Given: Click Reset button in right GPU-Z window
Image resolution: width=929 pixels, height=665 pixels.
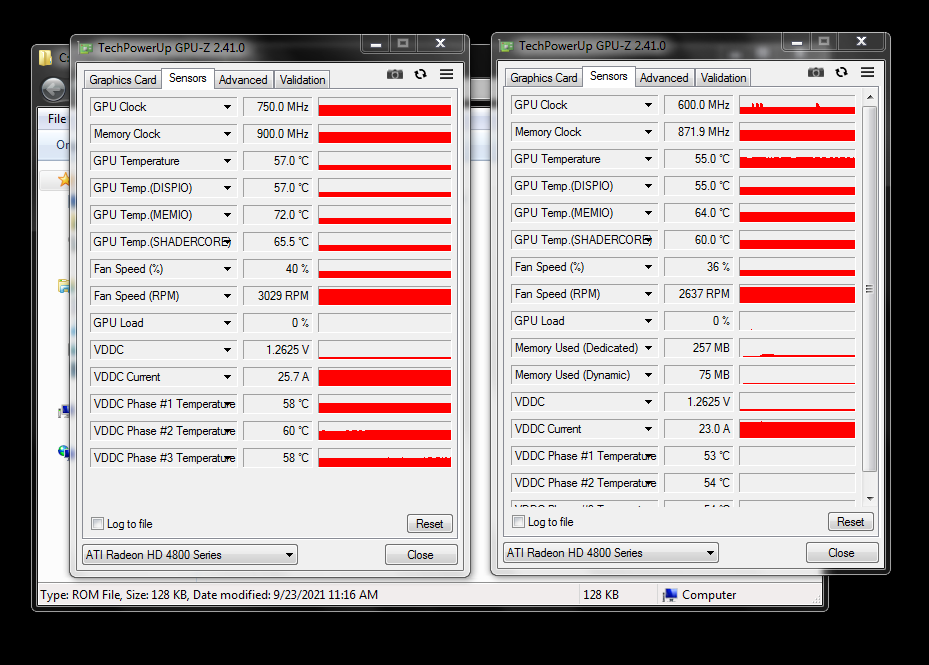Looking at the screenshot, I should [850, 522].
